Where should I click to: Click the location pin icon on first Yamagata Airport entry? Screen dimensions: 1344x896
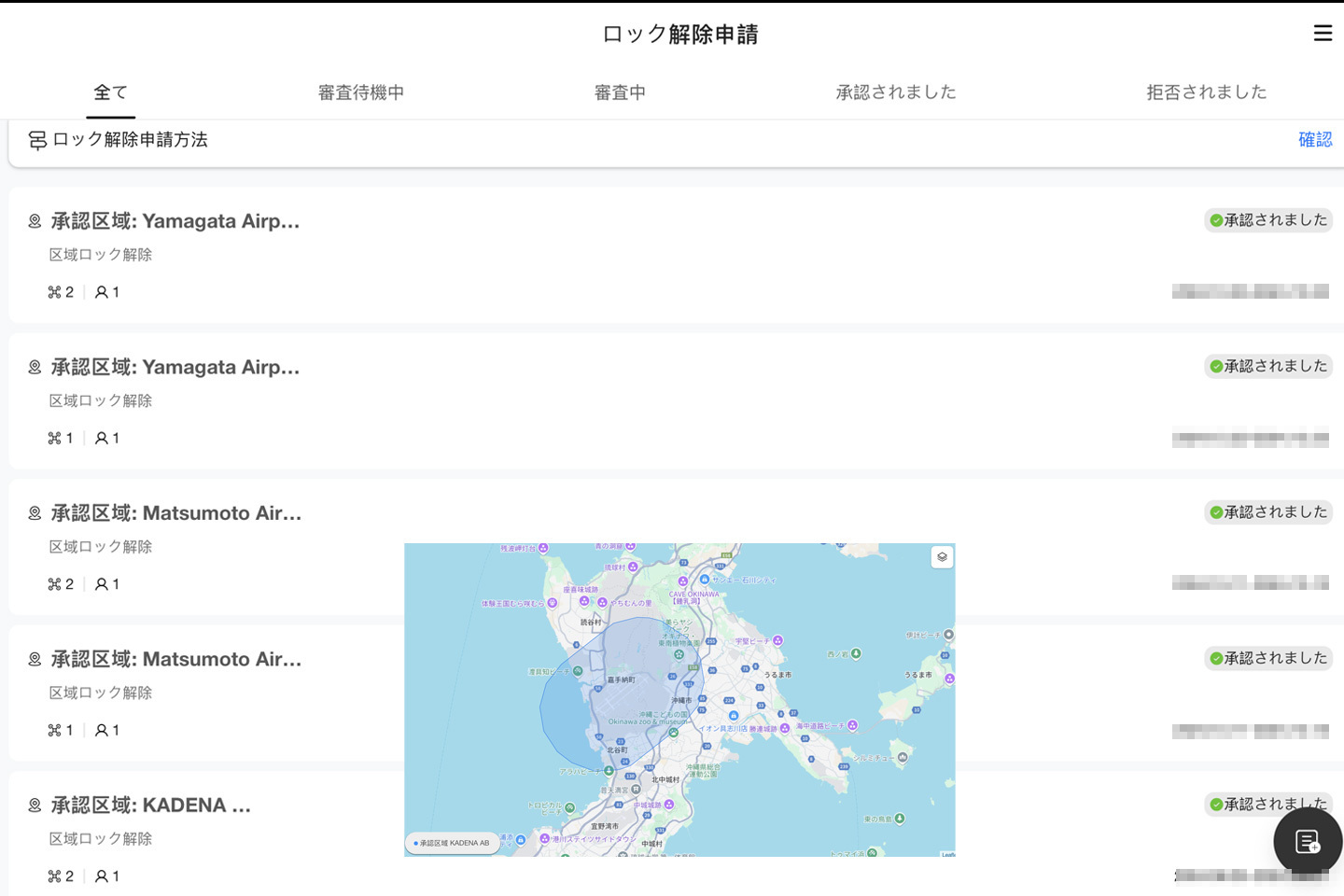34,220
